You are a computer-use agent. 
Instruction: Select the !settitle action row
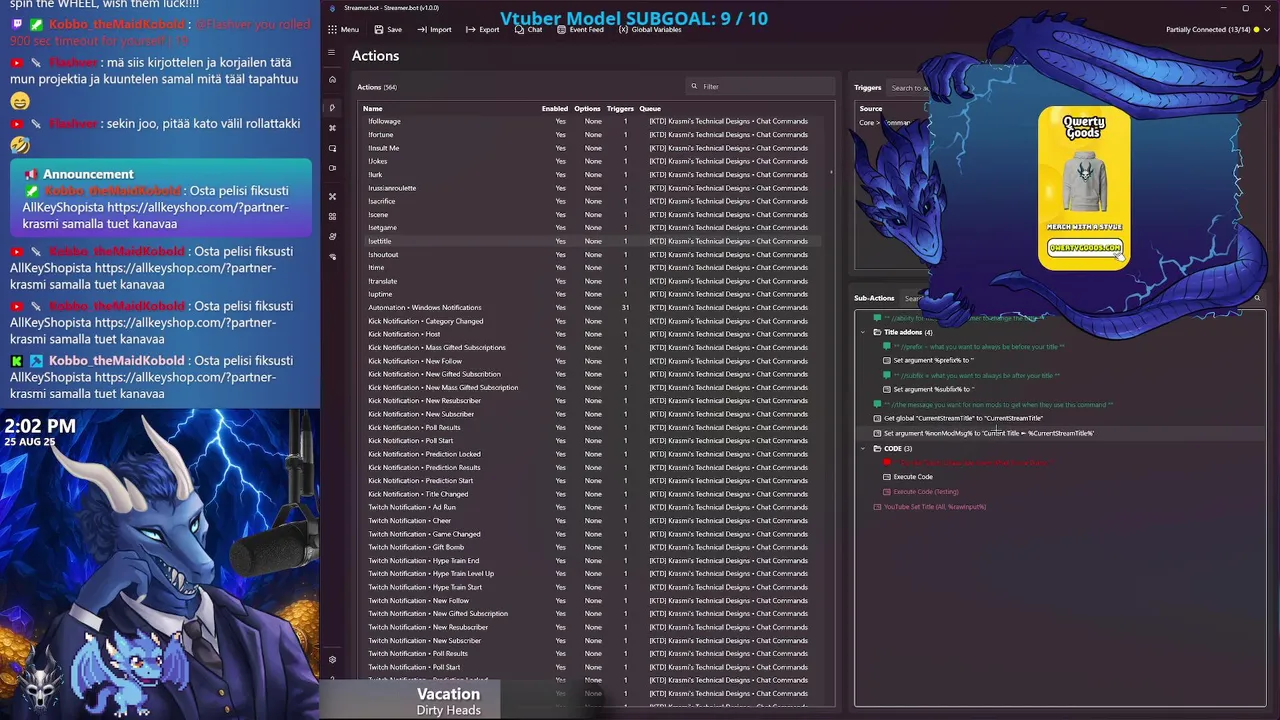pyautogui.click(x=590, y=241)
